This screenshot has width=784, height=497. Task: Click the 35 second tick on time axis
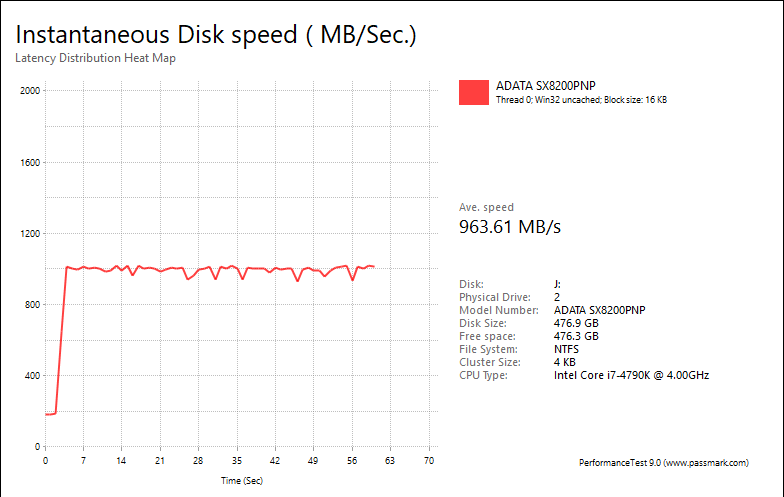236,461
